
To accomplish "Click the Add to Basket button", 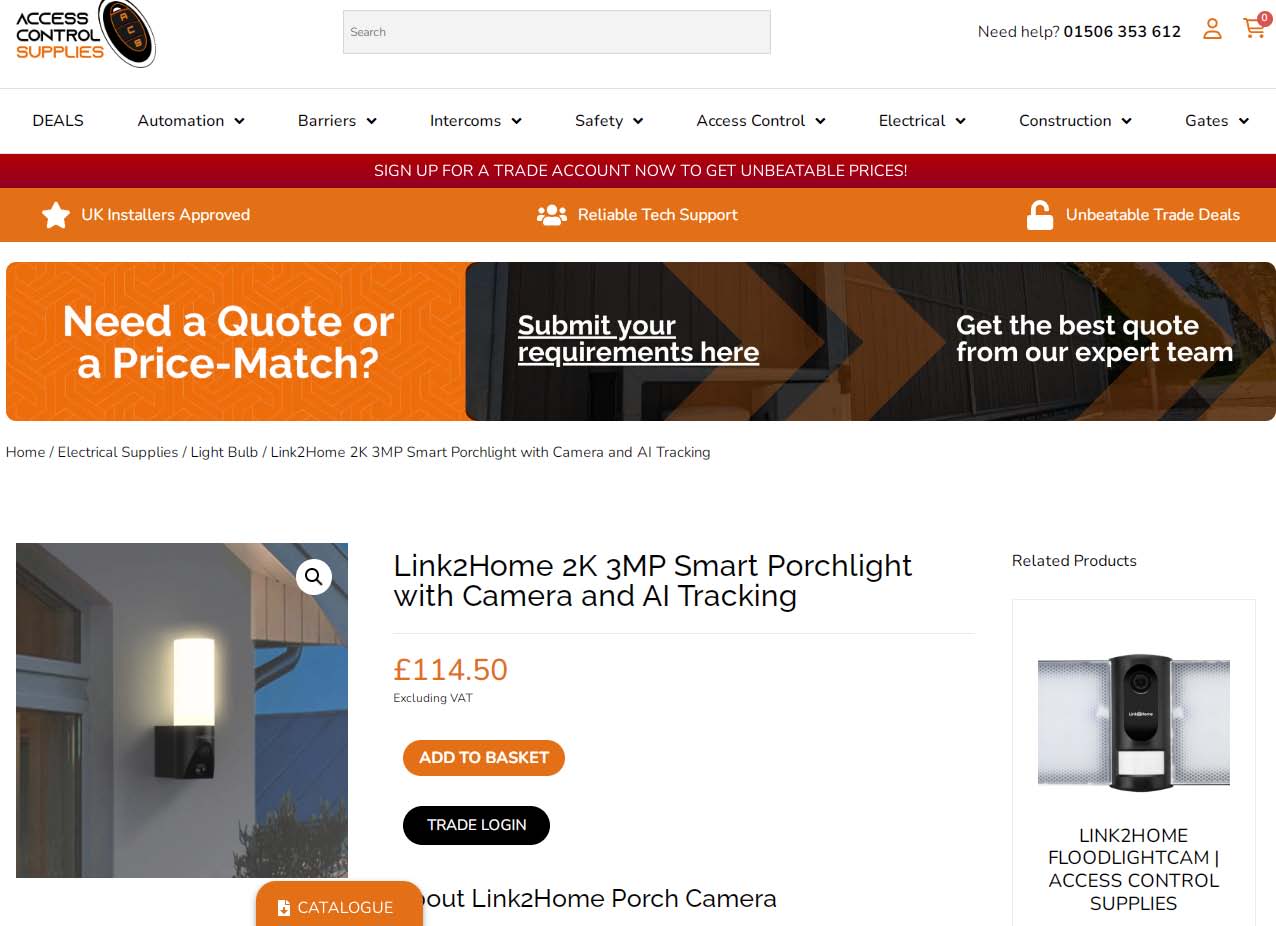I will [x=484, y=758].
